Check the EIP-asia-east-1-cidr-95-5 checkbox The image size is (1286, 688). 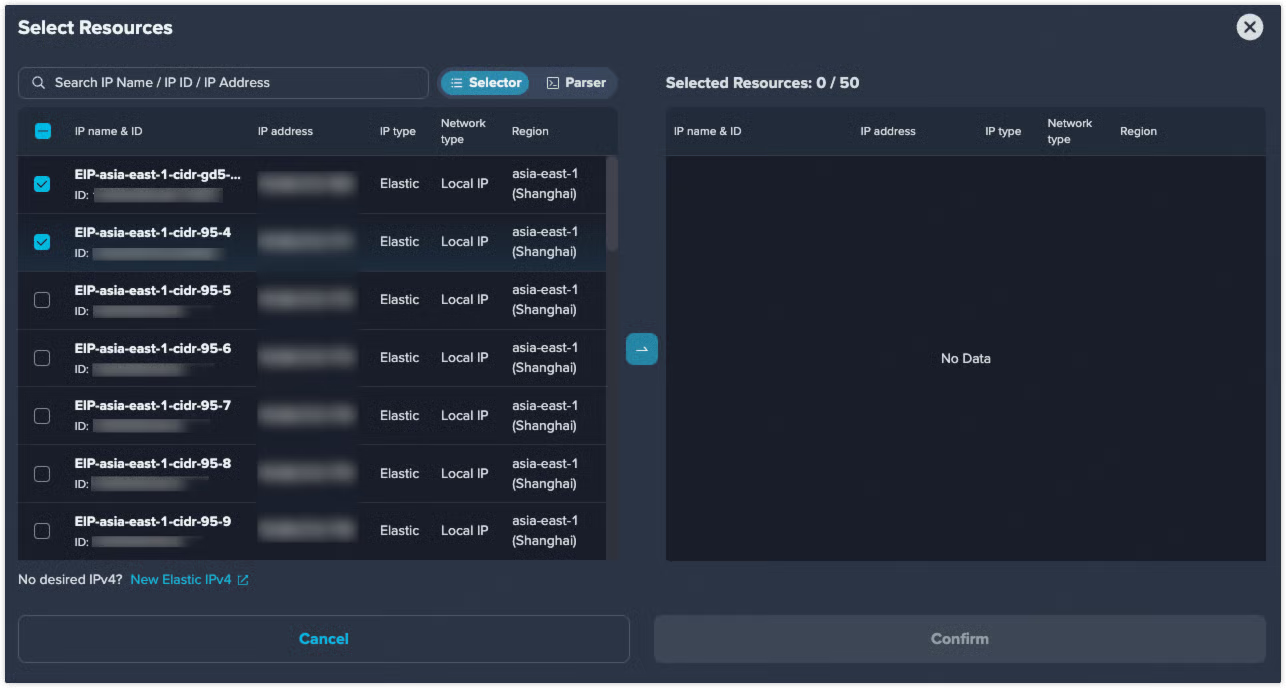point(42,300)
